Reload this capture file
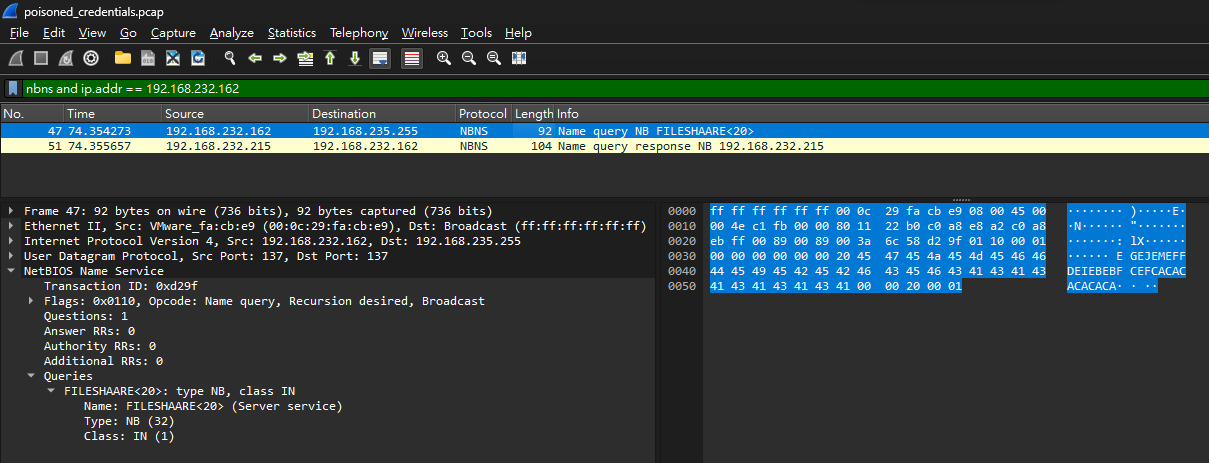1209x463 pixels. pyautogui.click(x=198, y=58)
